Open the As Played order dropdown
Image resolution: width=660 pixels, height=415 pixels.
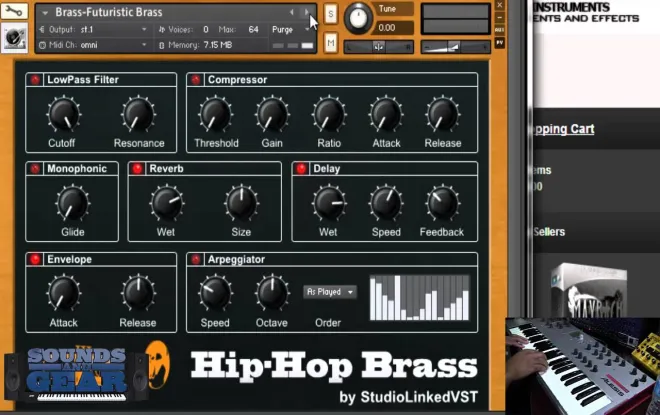[330, 292]
